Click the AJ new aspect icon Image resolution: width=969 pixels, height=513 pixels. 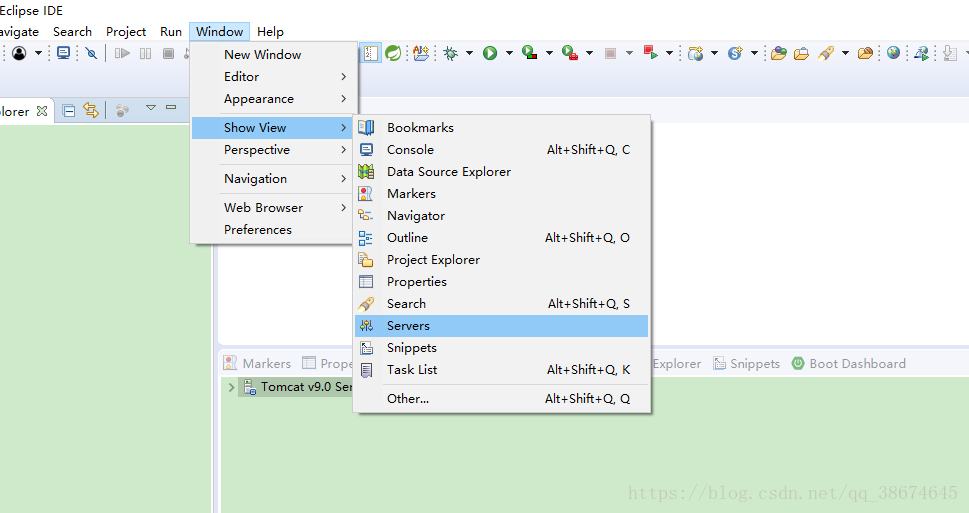click(421, 53)
